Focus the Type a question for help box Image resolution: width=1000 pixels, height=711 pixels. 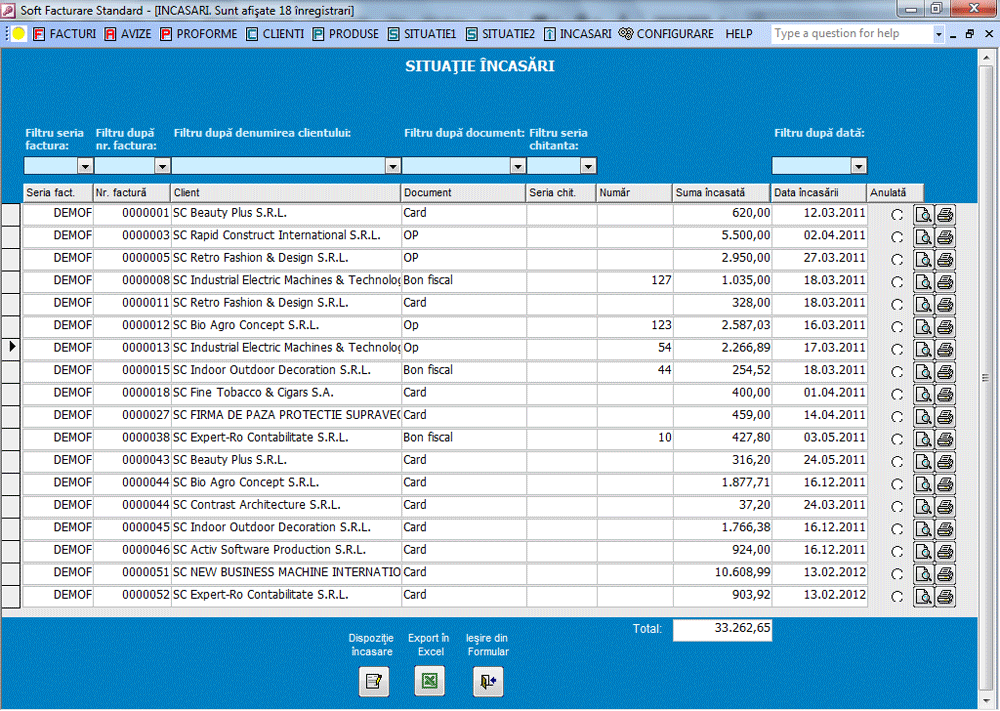[852, 34]
